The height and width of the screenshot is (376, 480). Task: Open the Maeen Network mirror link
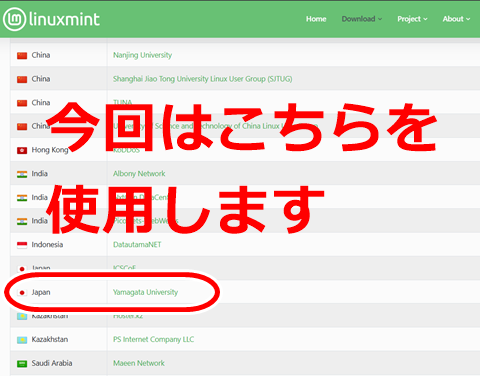click(139, 363)
